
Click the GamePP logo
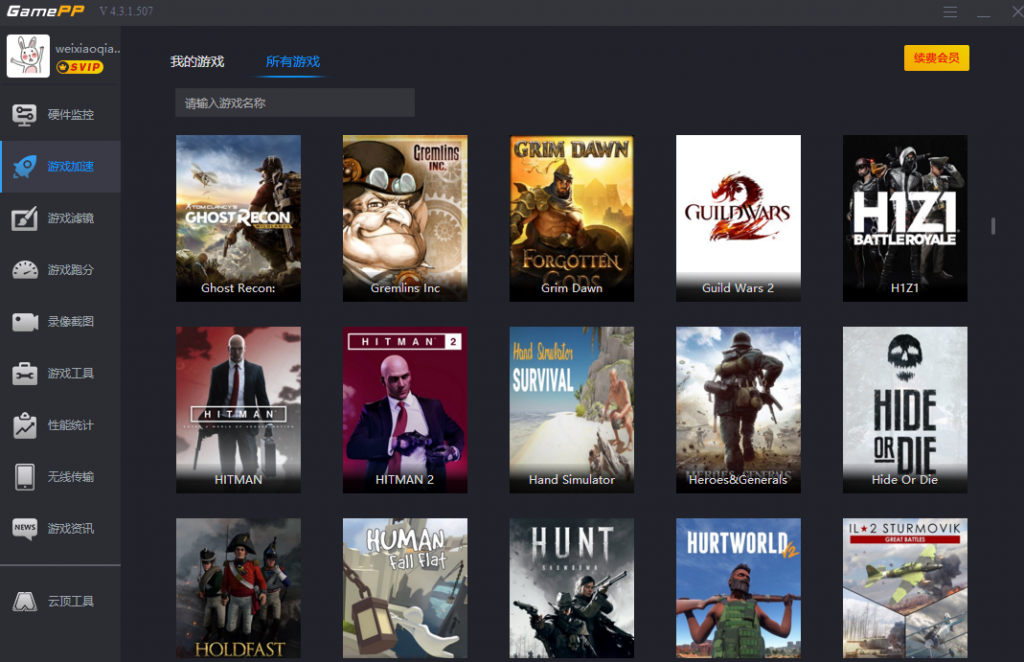(46, 11)
